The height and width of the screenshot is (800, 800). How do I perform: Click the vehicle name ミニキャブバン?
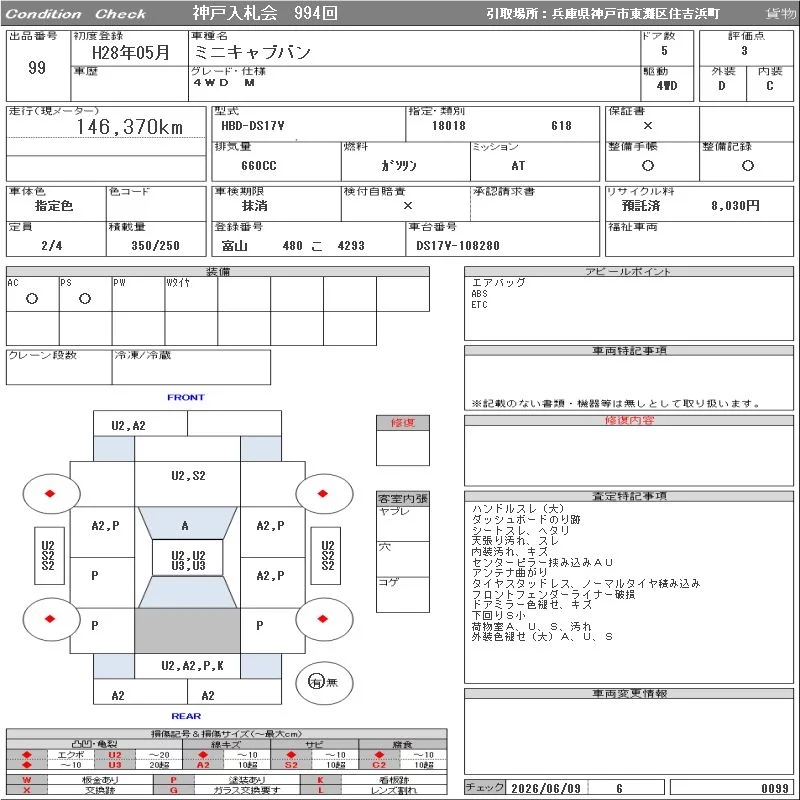coord(252,52)
